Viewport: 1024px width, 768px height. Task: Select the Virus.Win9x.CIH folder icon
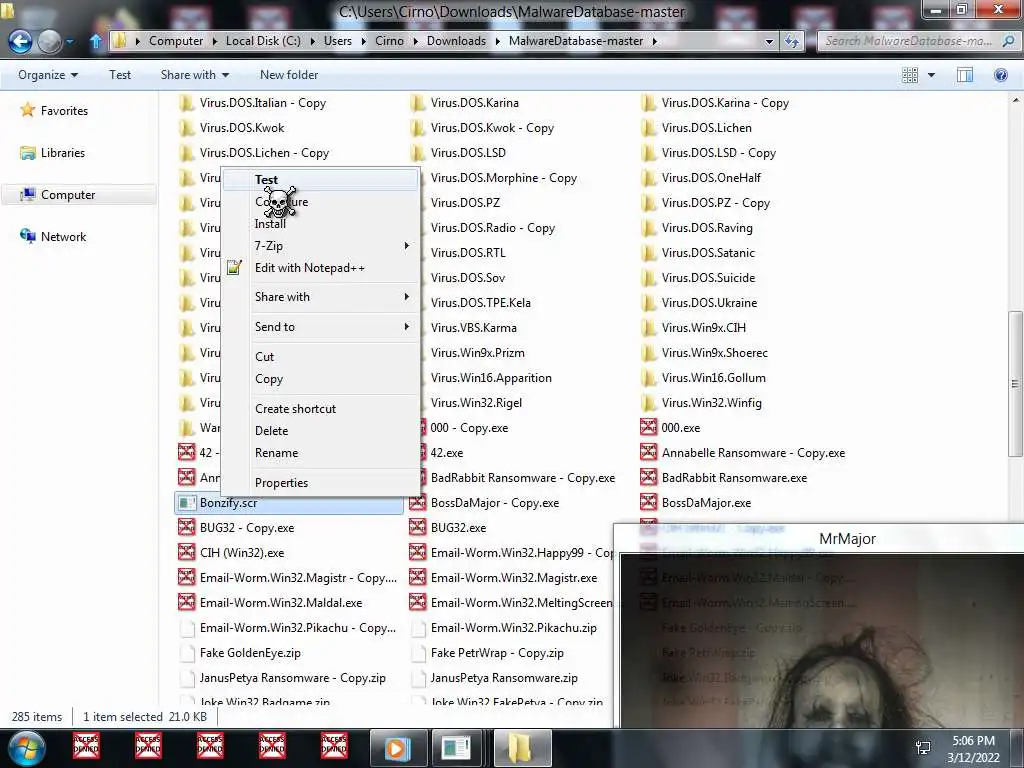tap(648, 328)
